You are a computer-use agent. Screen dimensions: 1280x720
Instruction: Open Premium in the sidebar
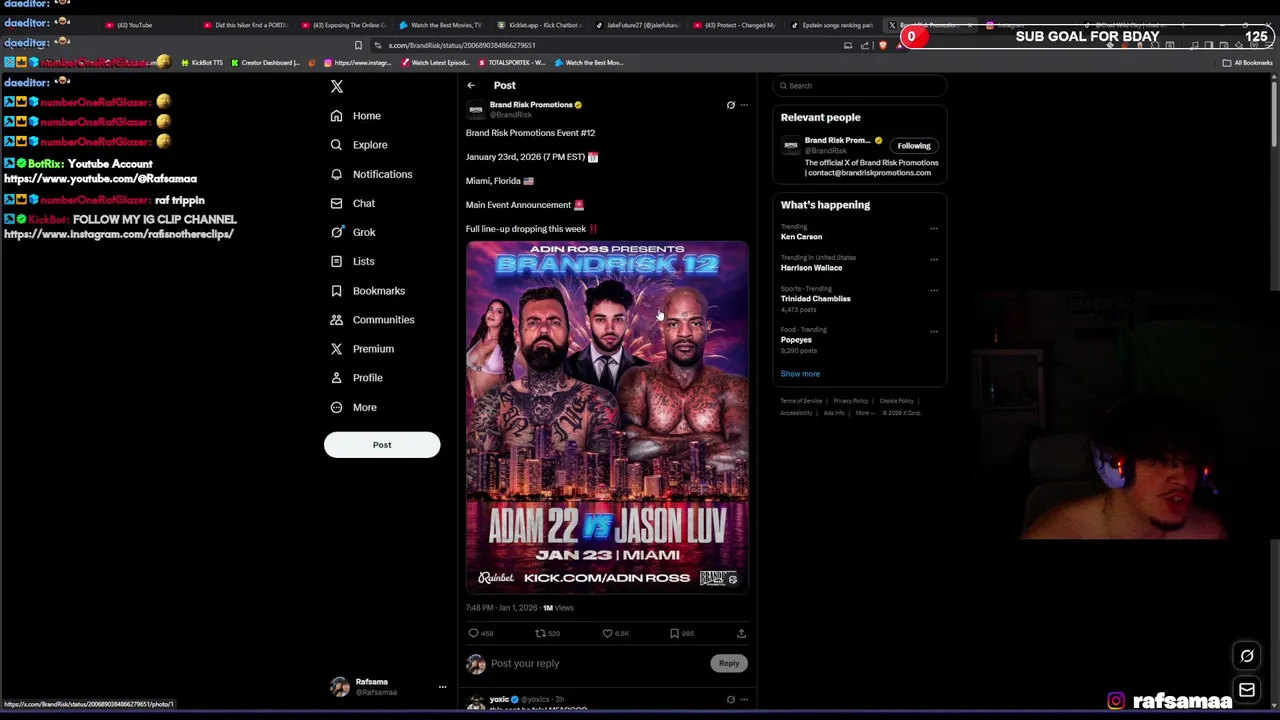coord(362,348)
